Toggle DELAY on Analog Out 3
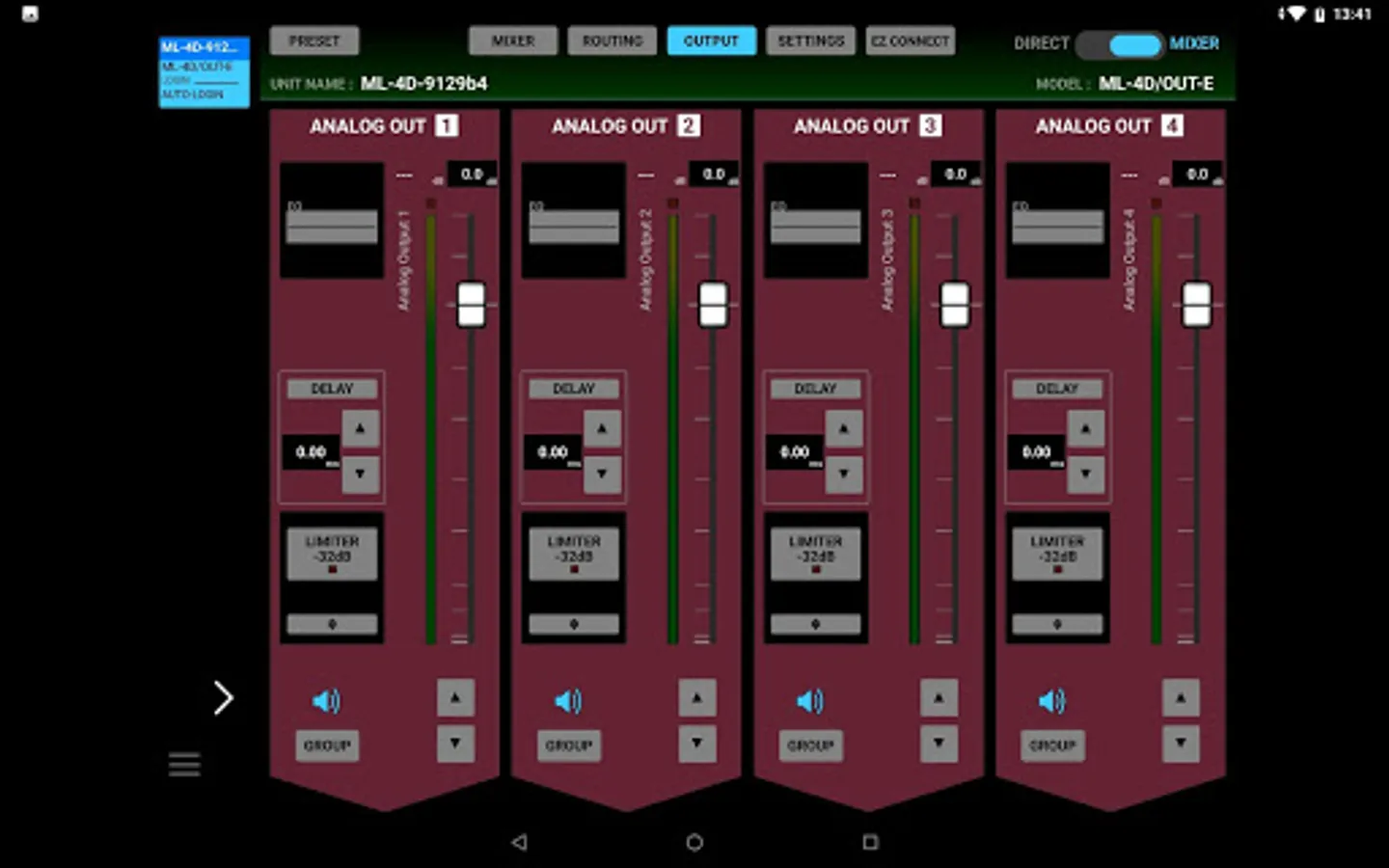The height and width of the screenshot is (868, 1389). (x=816, y=389)
